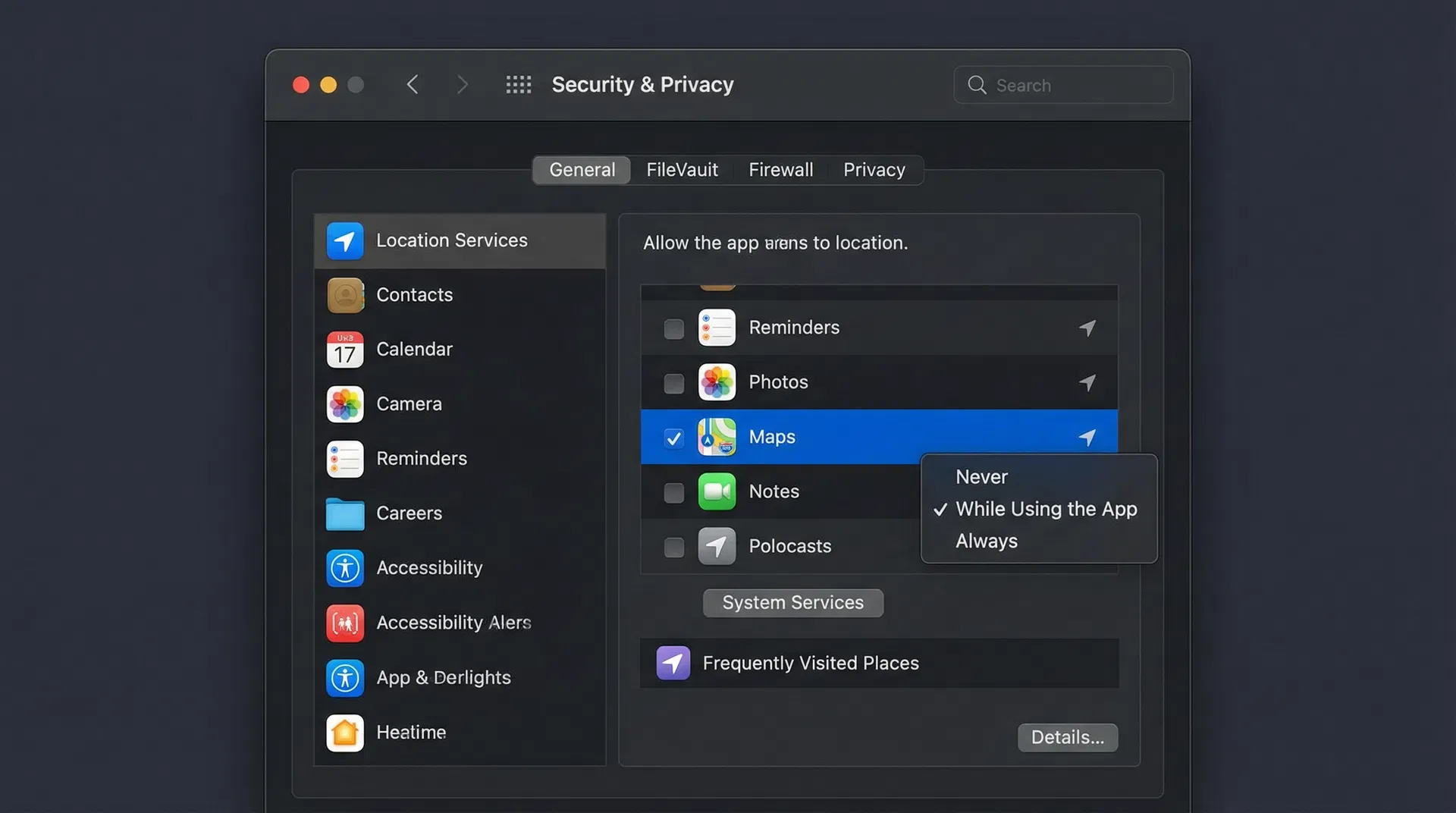Viewport: 1456px width, 813px height.
Task: Enable the Reminders location checkbox
Action: click(673, 329)
